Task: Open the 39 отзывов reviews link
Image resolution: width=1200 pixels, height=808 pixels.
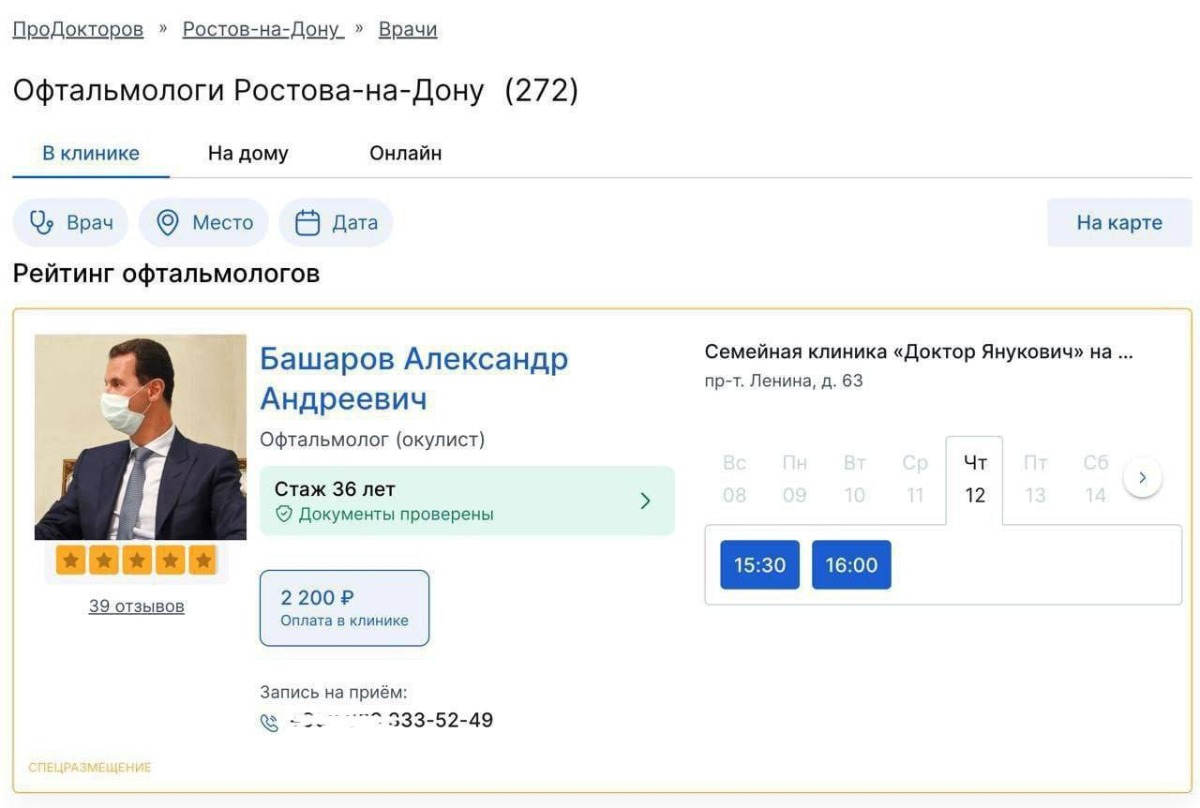Action: [x=136, y=606]
